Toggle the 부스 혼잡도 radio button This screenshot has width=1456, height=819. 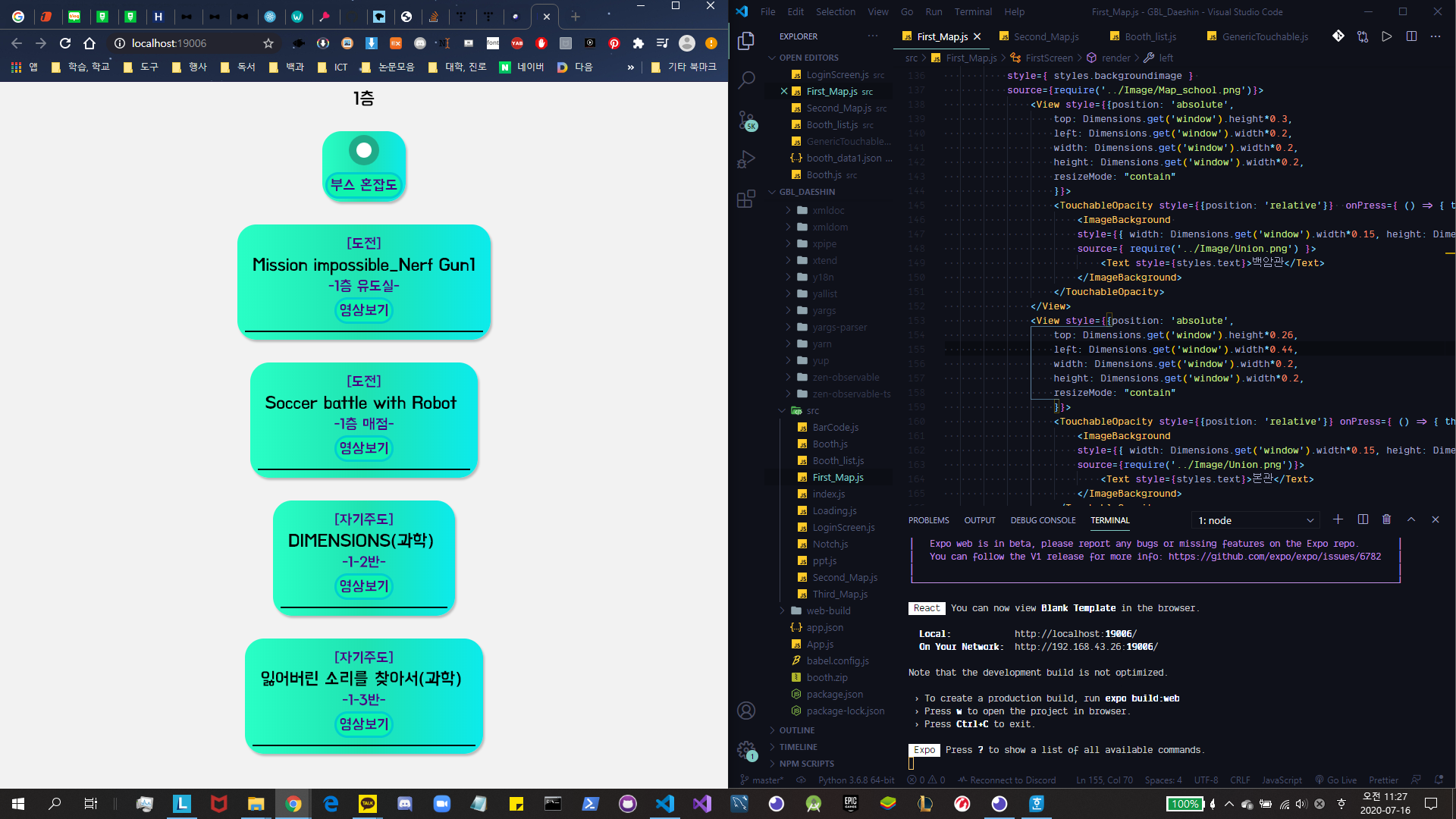[364, 150]
